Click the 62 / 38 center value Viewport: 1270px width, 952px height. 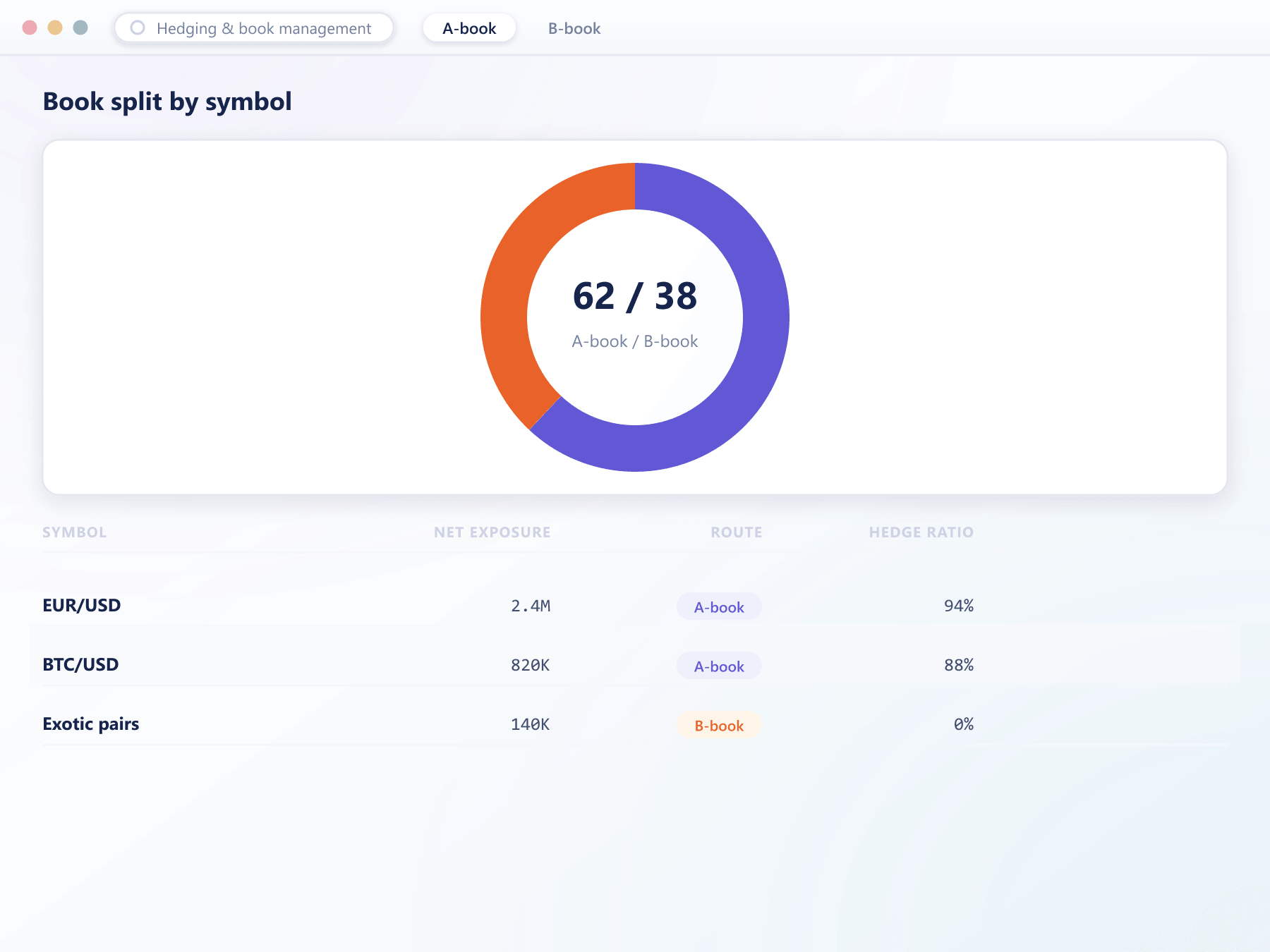(635, 296)
